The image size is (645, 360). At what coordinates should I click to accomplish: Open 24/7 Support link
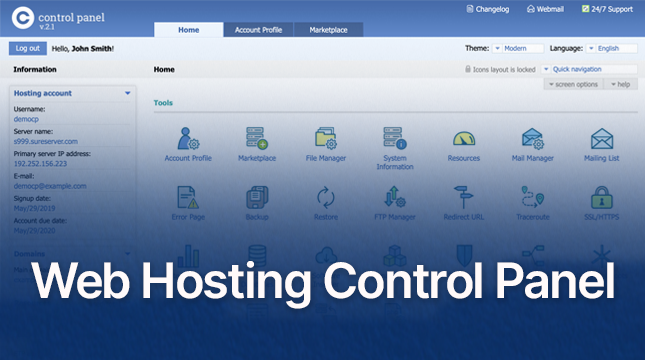point(607,9)
